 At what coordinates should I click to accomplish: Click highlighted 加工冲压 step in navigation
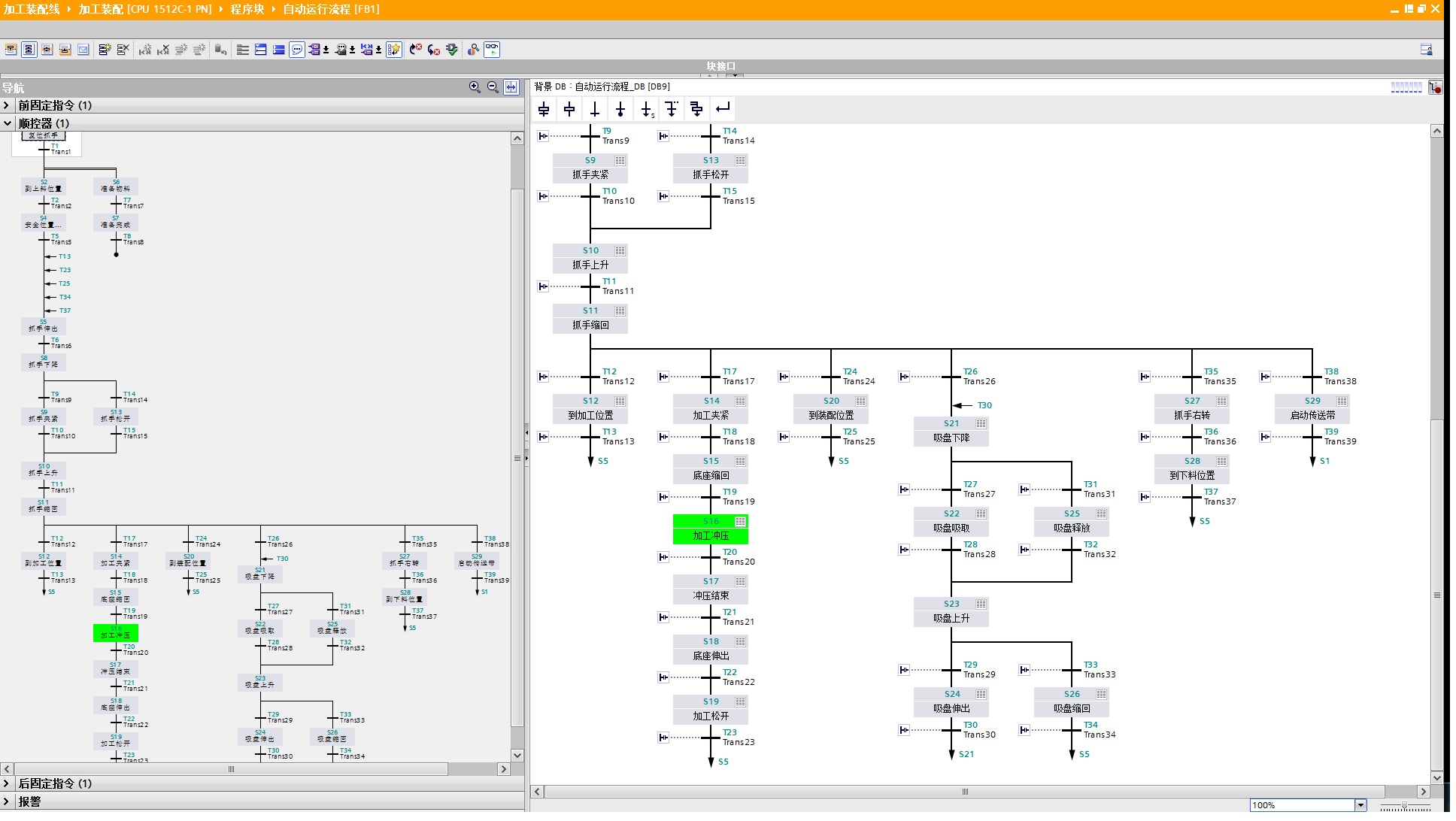click(116, 632)
